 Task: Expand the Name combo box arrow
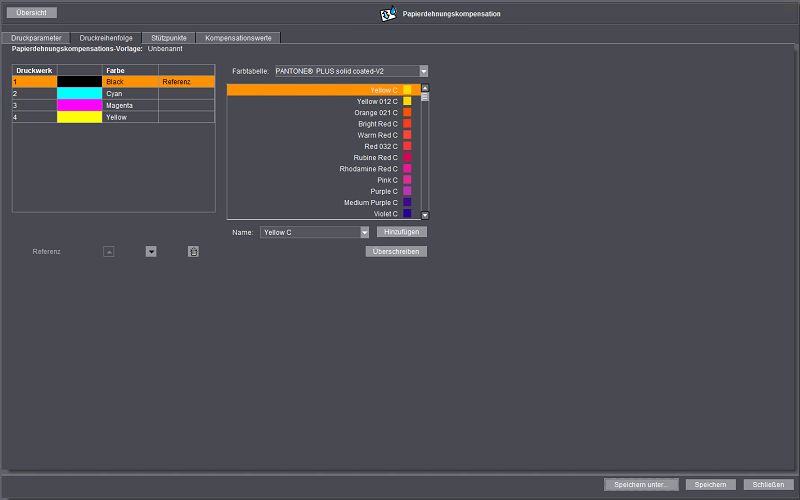(x=365, y=232)
